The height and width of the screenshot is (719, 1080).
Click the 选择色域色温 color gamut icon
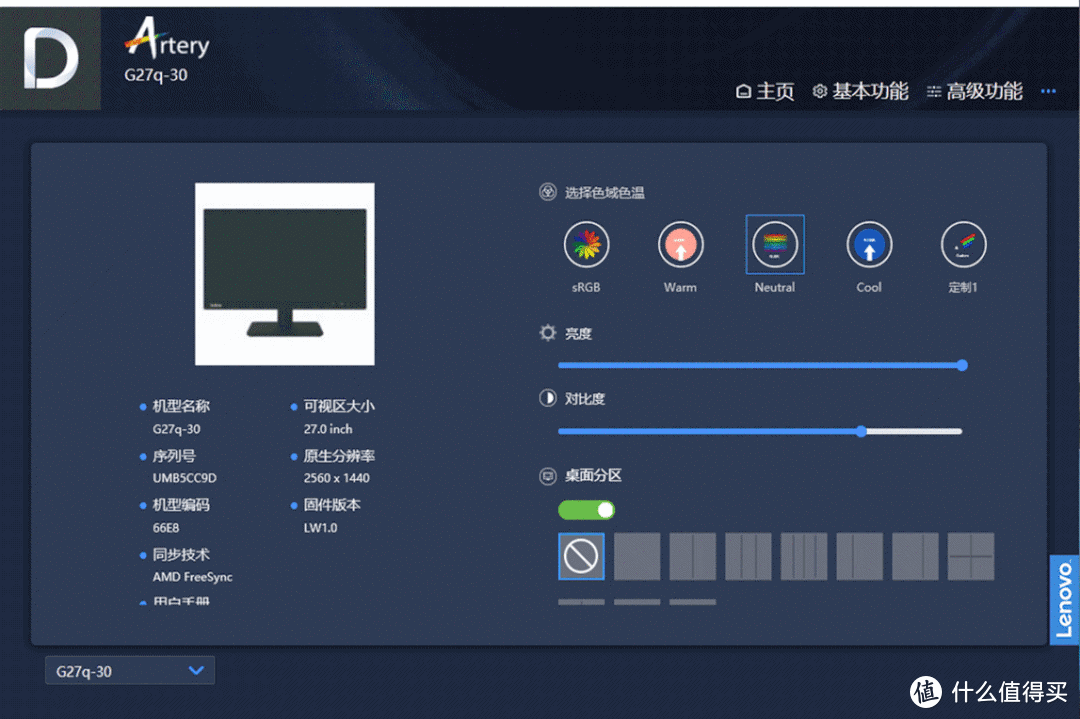[548, 192]
